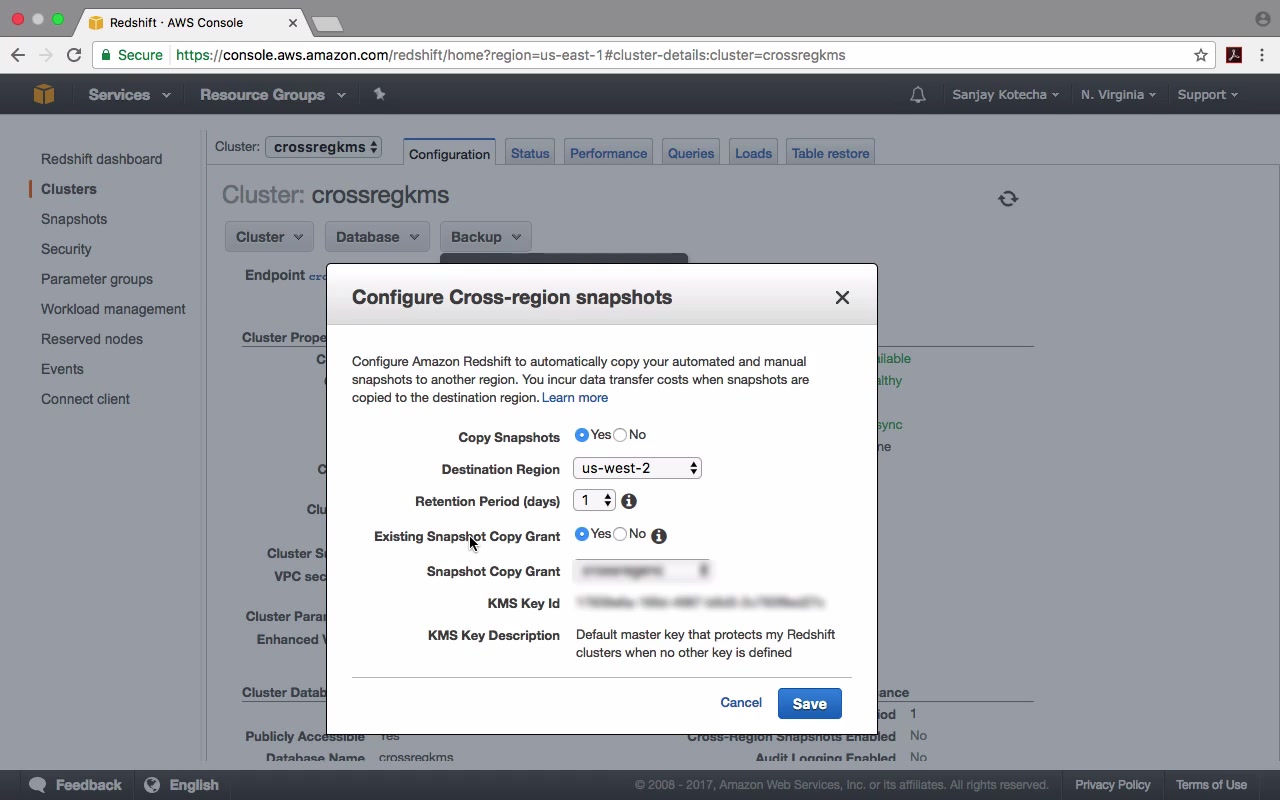Switch to the Performance tab
The height and width of the screenshot is (800, 1280).
608,153
